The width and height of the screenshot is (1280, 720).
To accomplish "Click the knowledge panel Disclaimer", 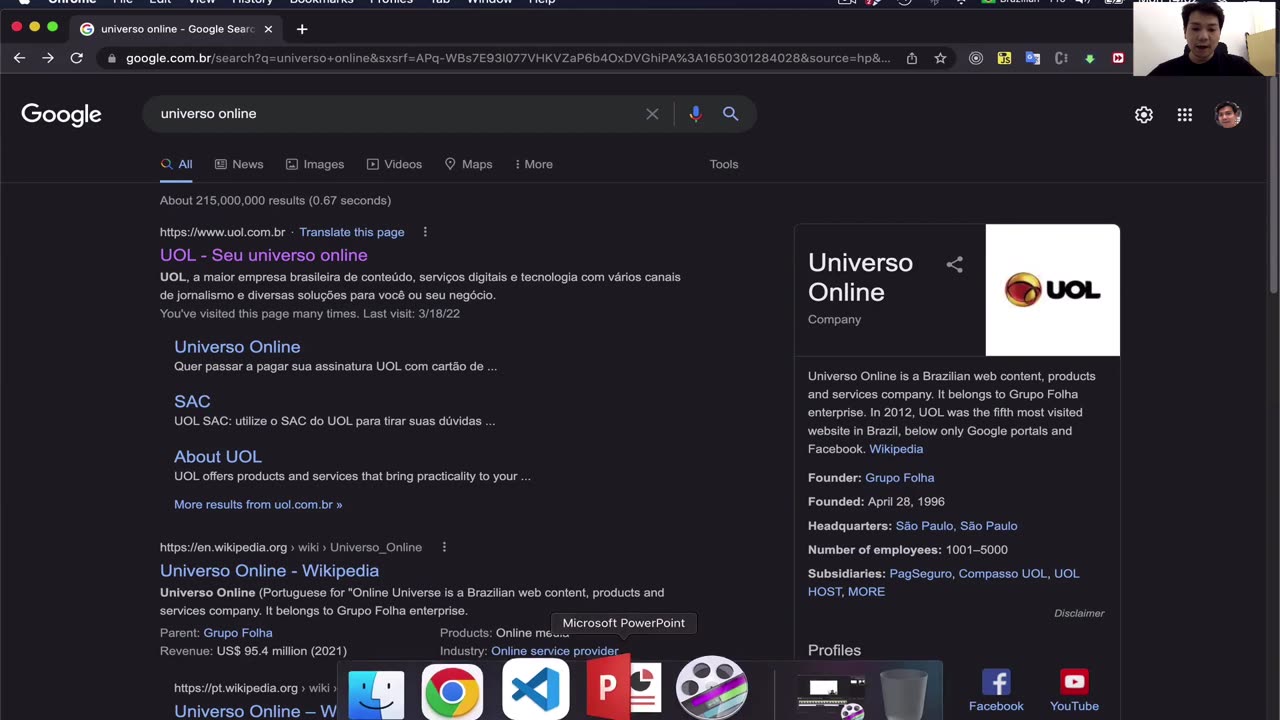I will (x=1079, y=613).
